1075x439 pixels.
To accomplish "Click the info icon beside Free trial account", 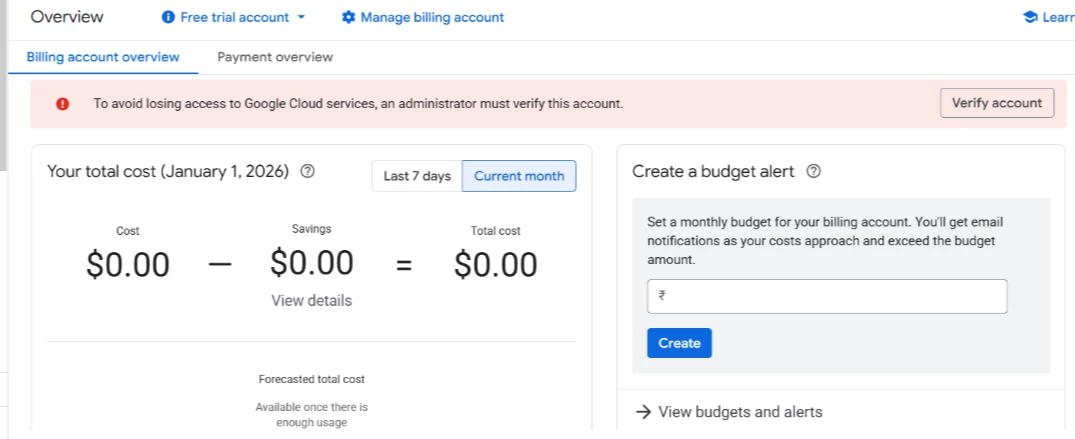I will click(x=168, y=17).
